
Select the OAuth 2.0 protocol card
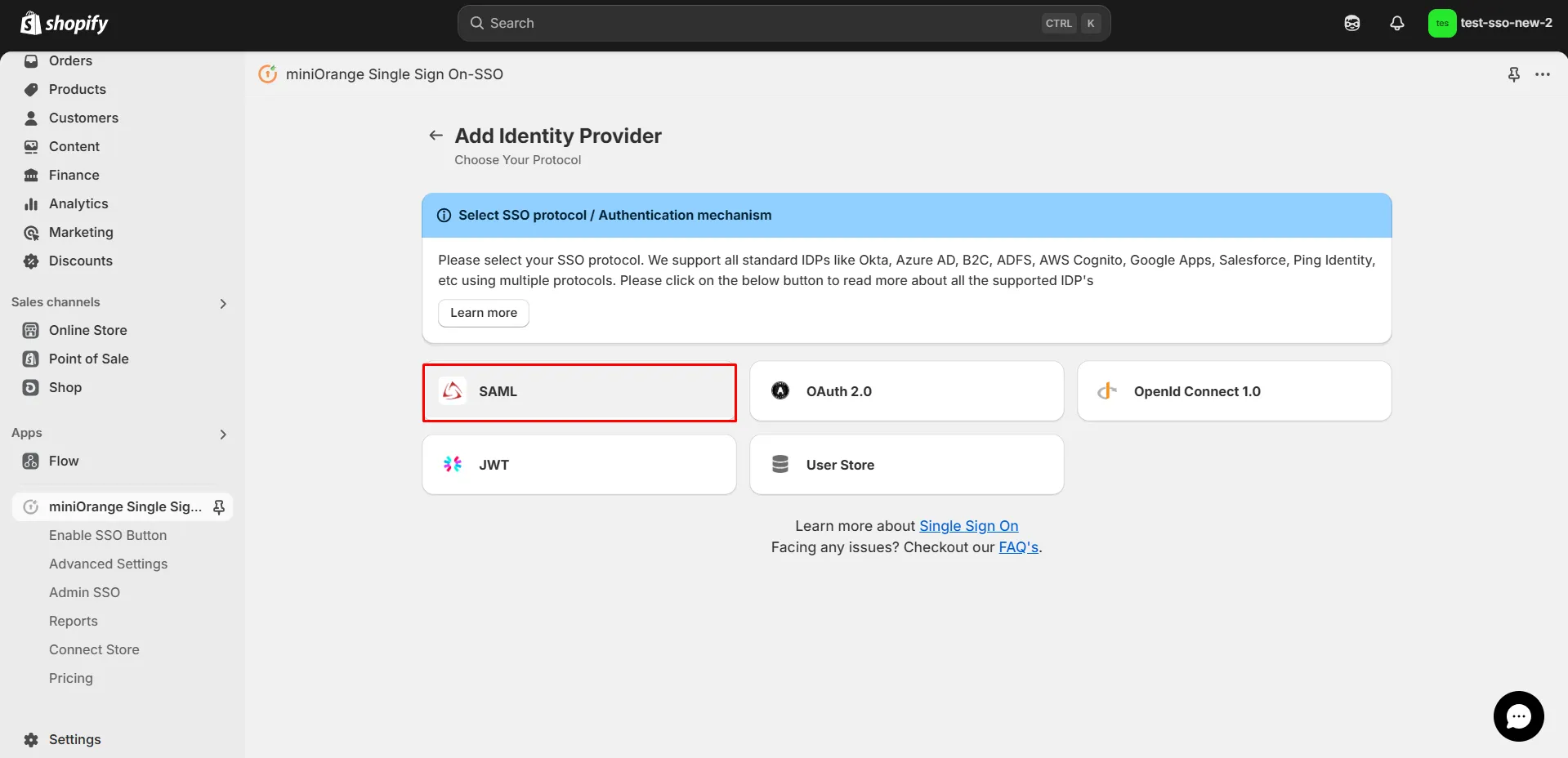tap(907, 391)
